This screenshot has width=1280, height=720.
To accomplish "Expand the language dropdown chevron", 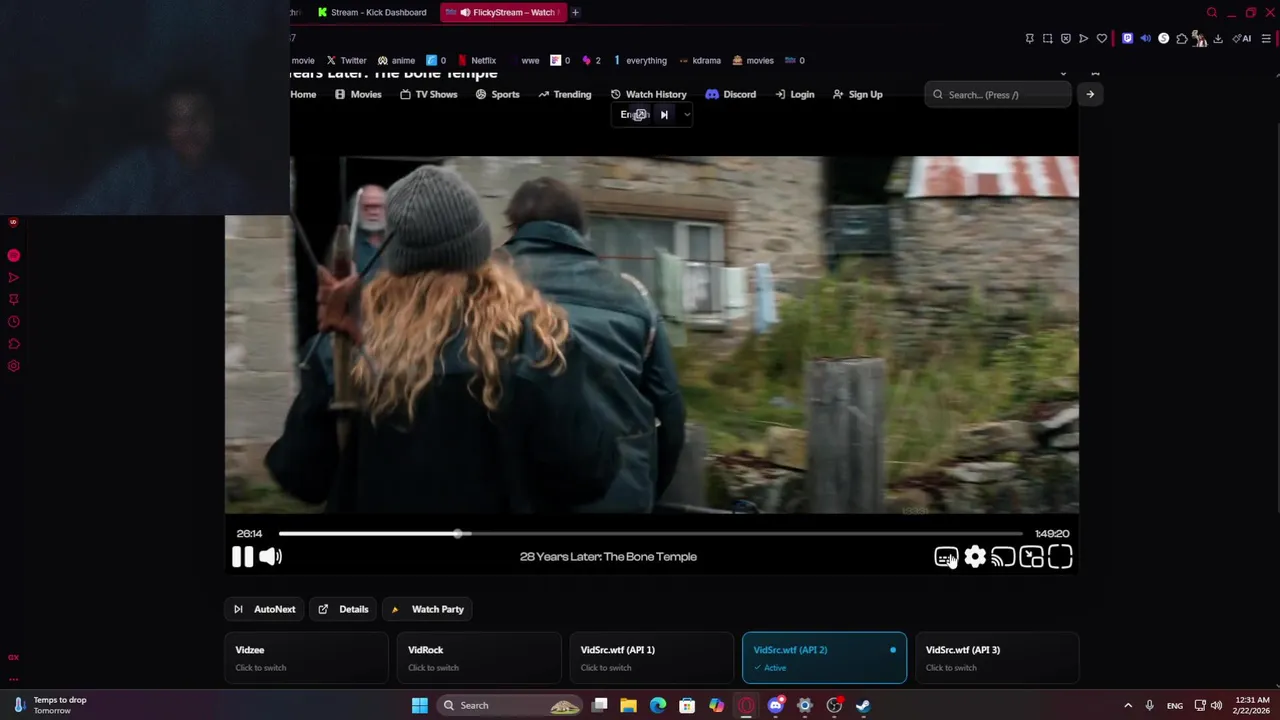I will point(686,115).
